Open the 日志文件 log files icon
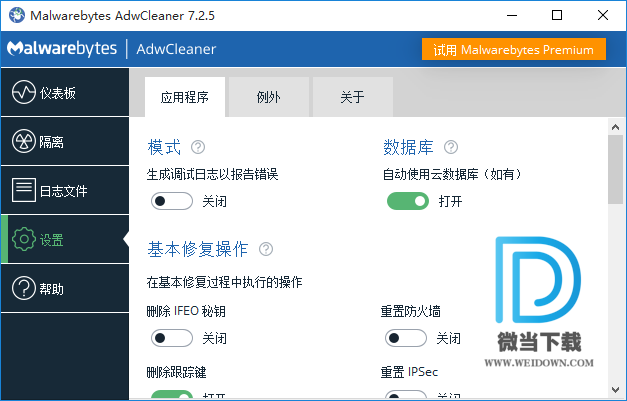The height and width of the screenshot is (401, 627). 24,190
